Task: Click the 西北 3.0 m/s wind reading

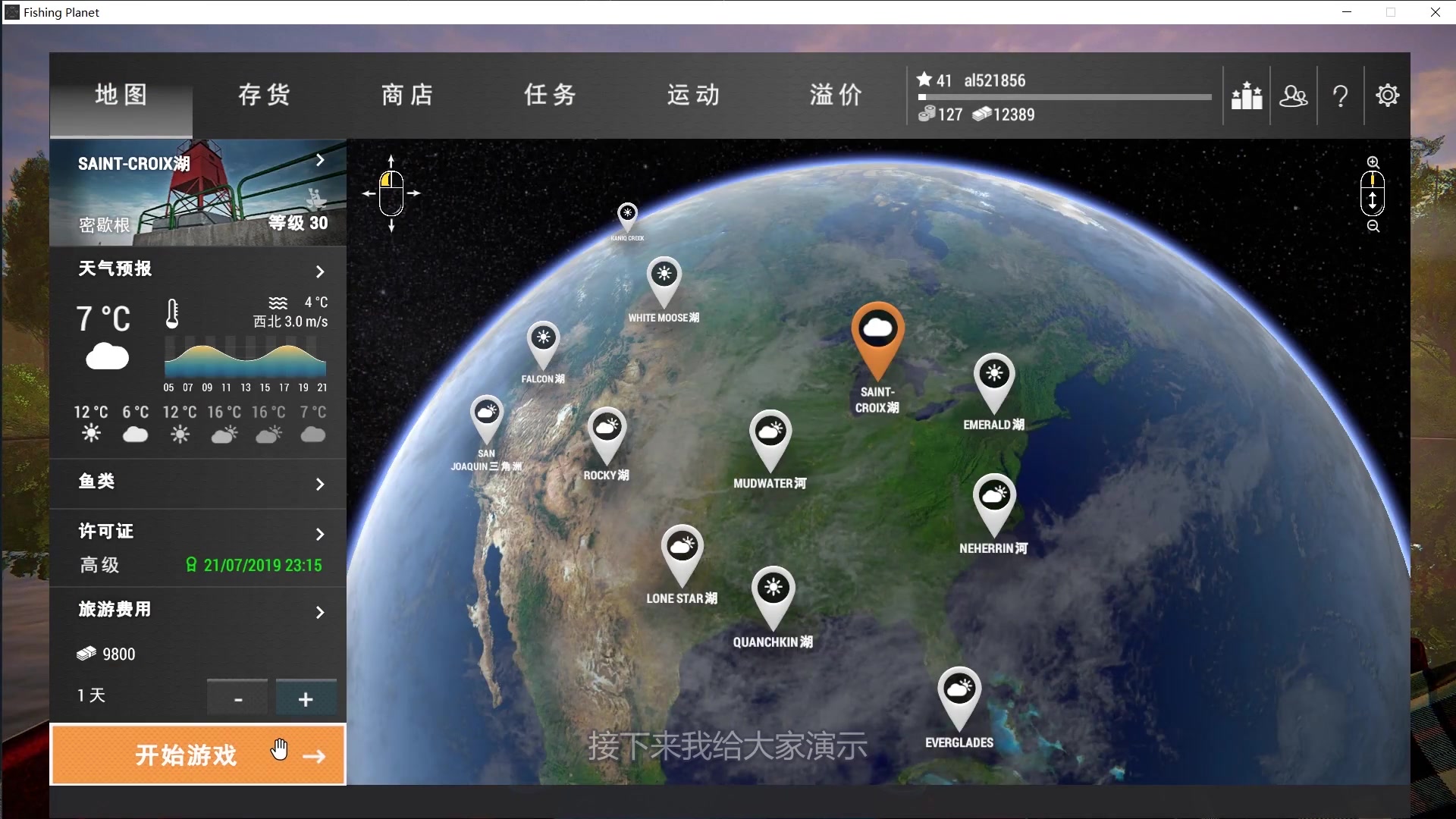Action: pos(290,322)
